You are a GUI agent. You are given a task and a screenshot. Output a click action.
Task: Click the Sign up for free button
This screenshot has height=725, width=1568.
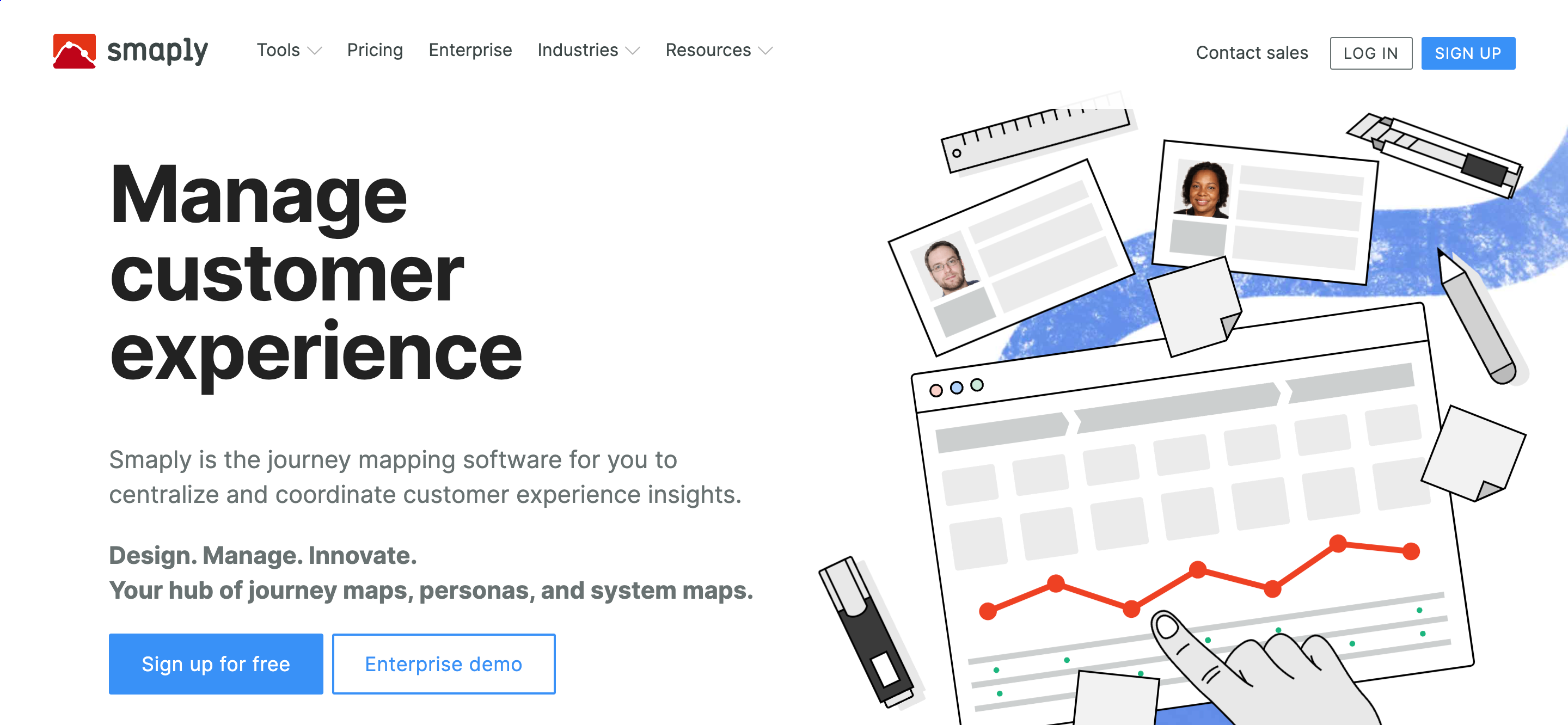215,662
